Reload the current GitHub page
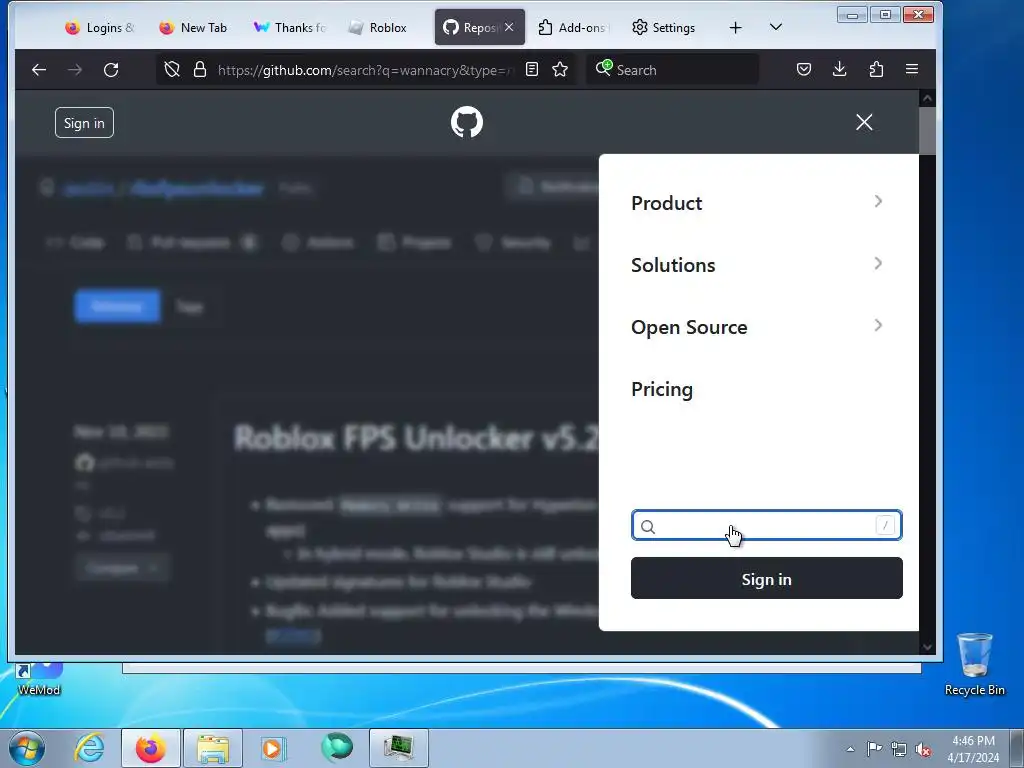 [x=111, y=69]
